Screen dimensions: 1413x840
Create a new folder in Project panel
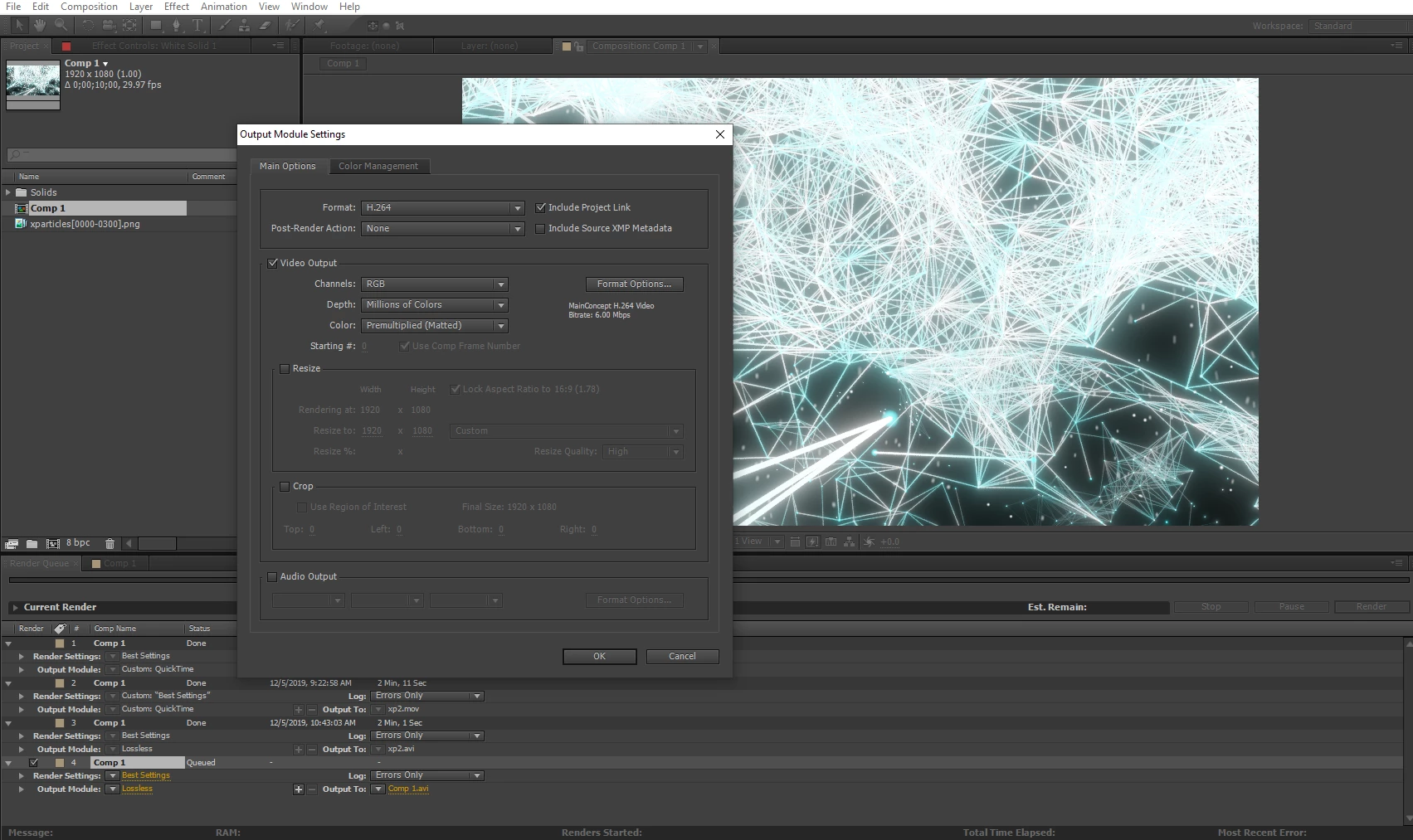tap(32, 544)
